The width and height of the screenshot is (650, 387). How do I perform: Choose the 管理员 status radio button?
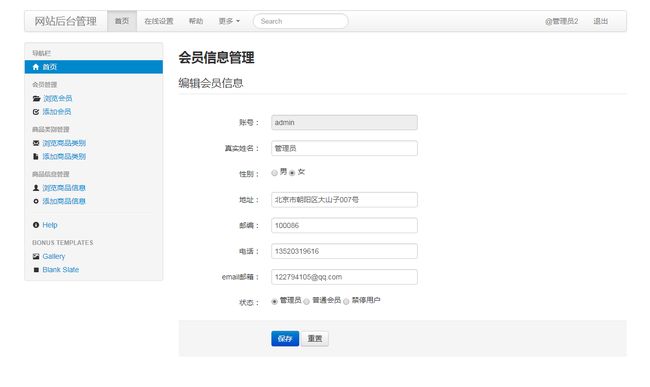(x=274, y=302)
